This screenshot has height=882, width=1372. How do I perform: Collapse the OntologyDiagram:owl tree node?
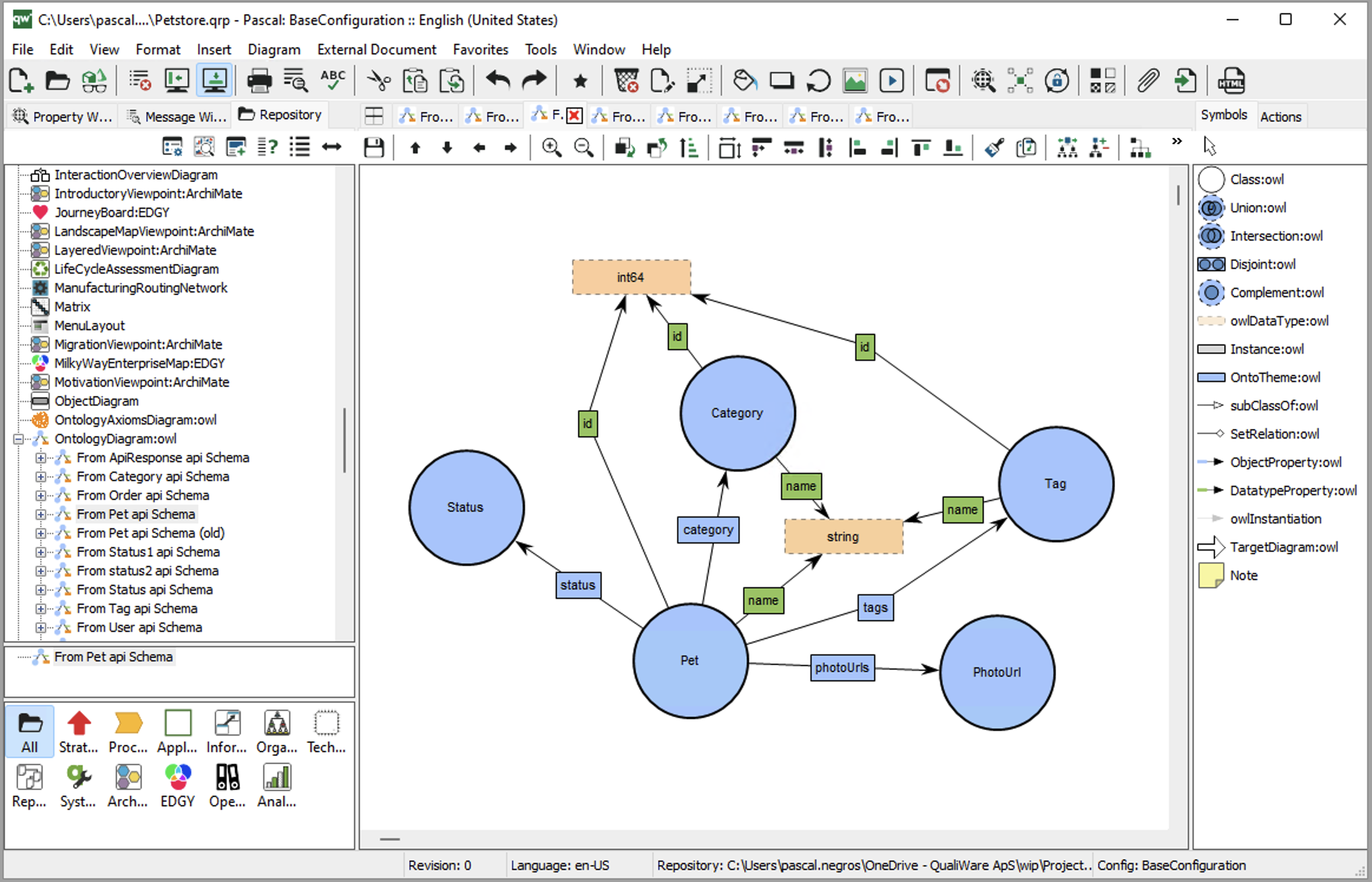(18, 439)
